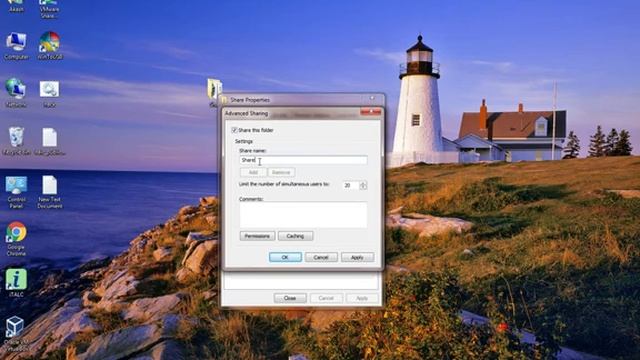This screenshot has width=640, height=360.
Task: Launch Google Chrome from the desktop
Action: 16,239
